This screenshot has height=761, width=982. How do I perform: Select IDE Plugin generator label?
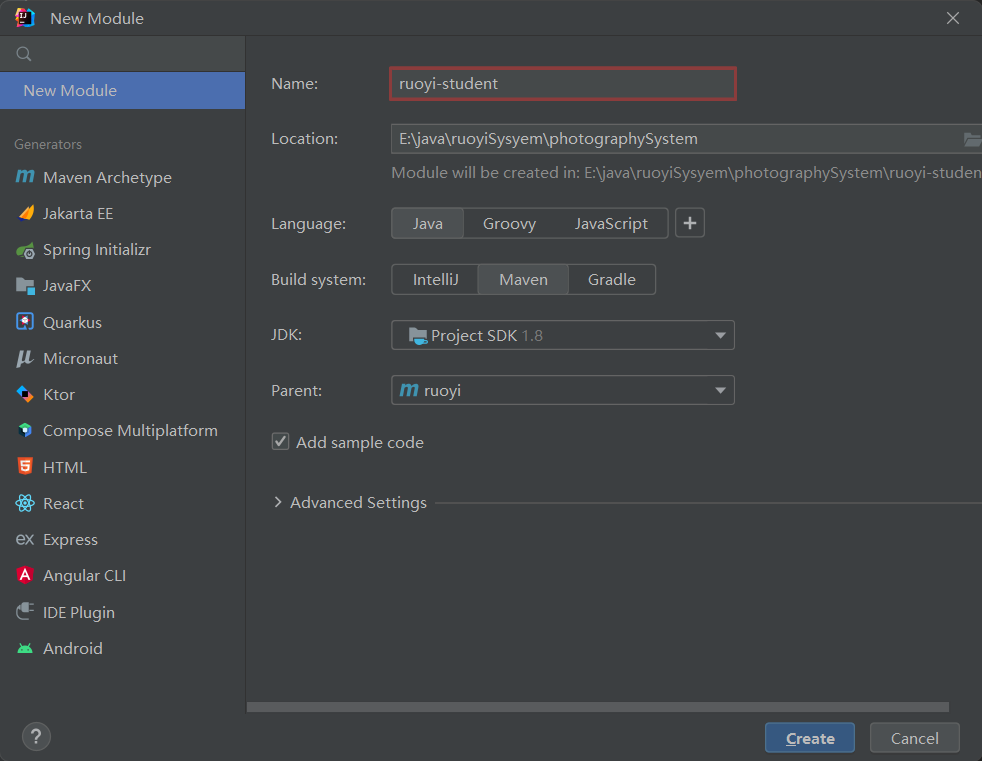79,613
